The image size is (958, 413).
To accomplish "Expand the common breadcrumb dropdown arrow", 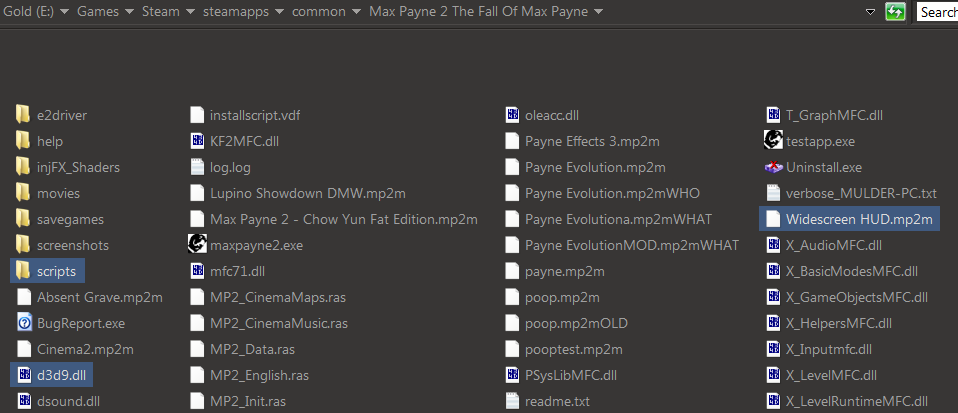I will (354, 12).
